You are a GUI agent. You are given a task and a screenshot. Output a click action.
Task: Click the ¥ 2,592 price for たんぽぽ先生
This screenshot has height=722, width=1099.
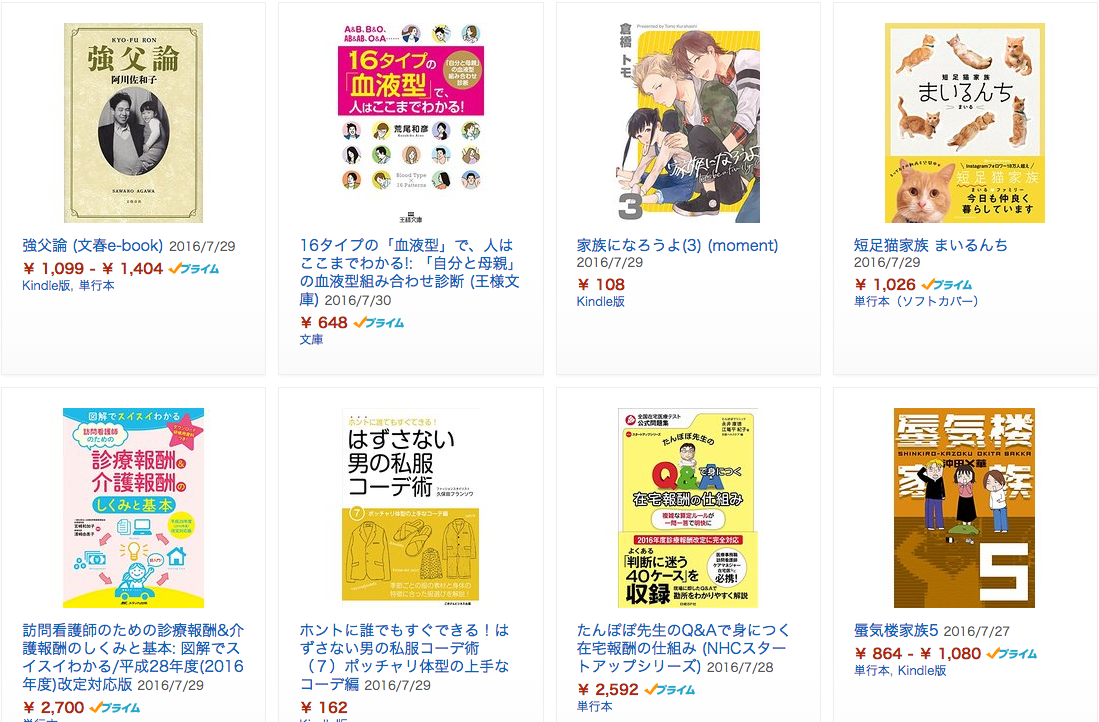[608, 690]
